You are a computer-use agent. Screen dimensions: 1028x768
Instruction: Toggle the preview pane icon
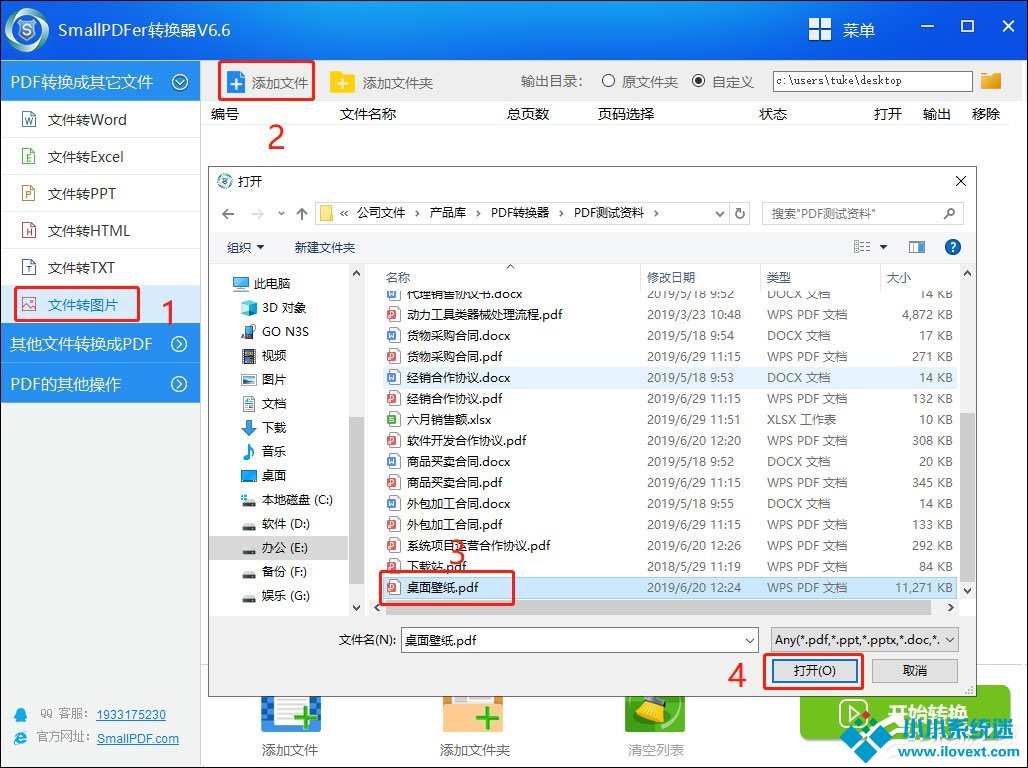[917, 247]
